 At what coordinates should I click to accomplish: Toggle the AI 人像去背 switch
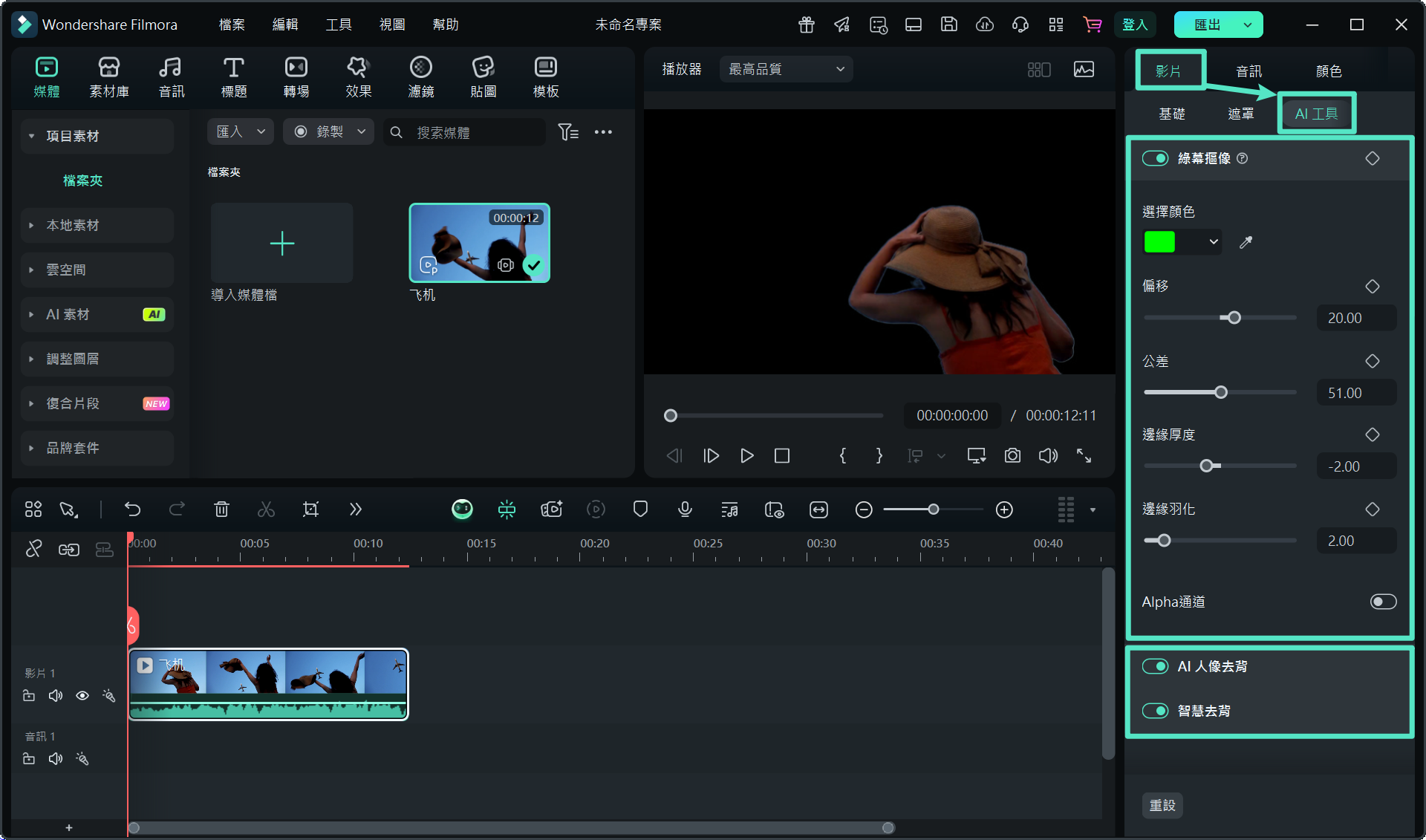(x=1155, y=666)
